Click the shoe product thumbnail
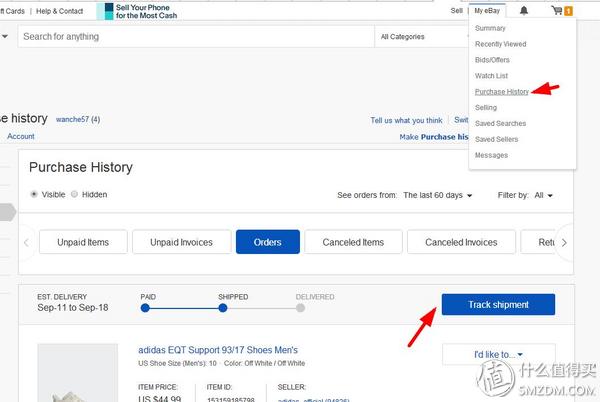The height and width of the screenshot is (402, 600). [x=78, y=375]
